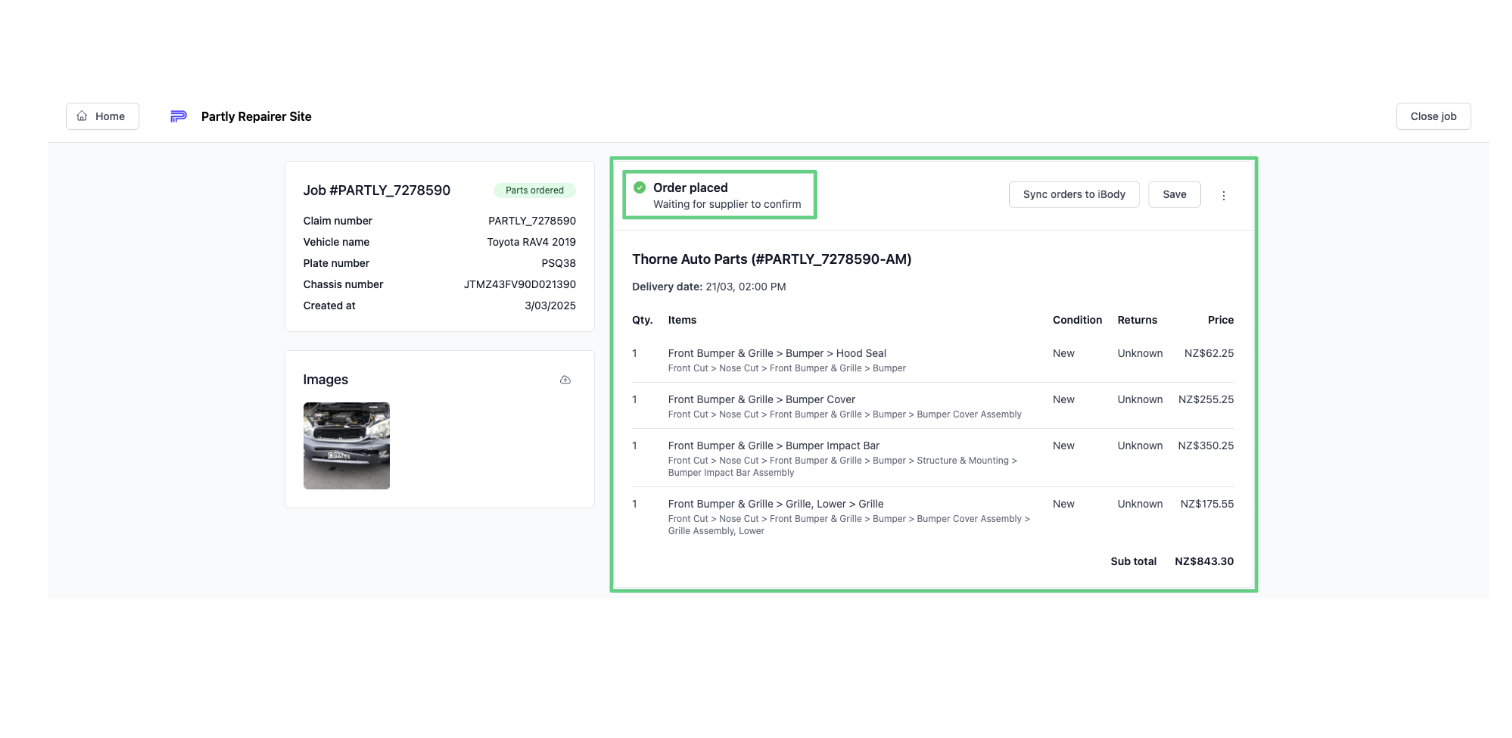This screenshot has height=738, width=1512.
Task: Click the Delivery date 21/03 text
Action: [x=709, y=287]
